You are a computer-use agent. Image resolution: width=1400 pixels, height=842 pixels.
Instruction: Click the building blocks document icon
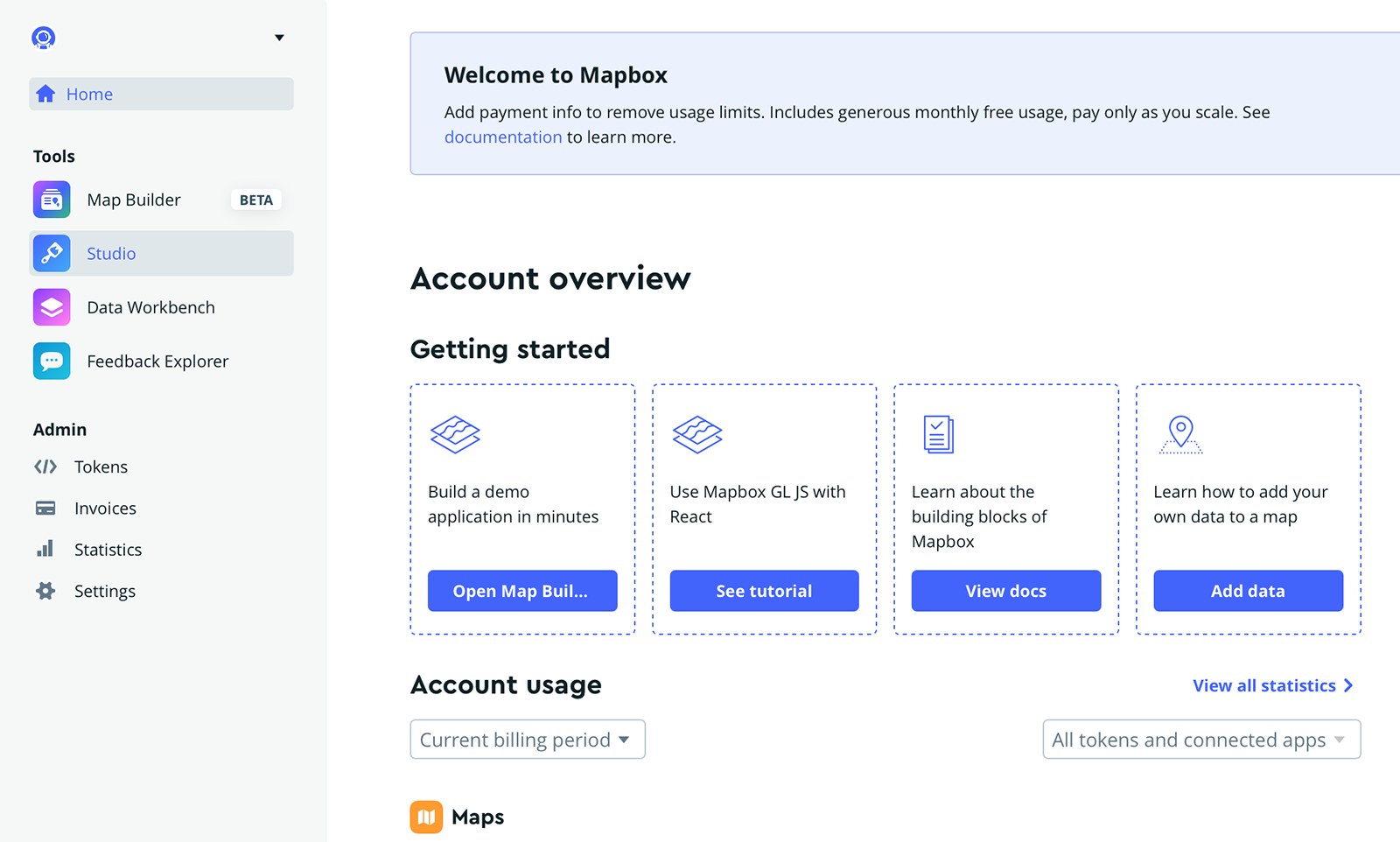point(938,434)
